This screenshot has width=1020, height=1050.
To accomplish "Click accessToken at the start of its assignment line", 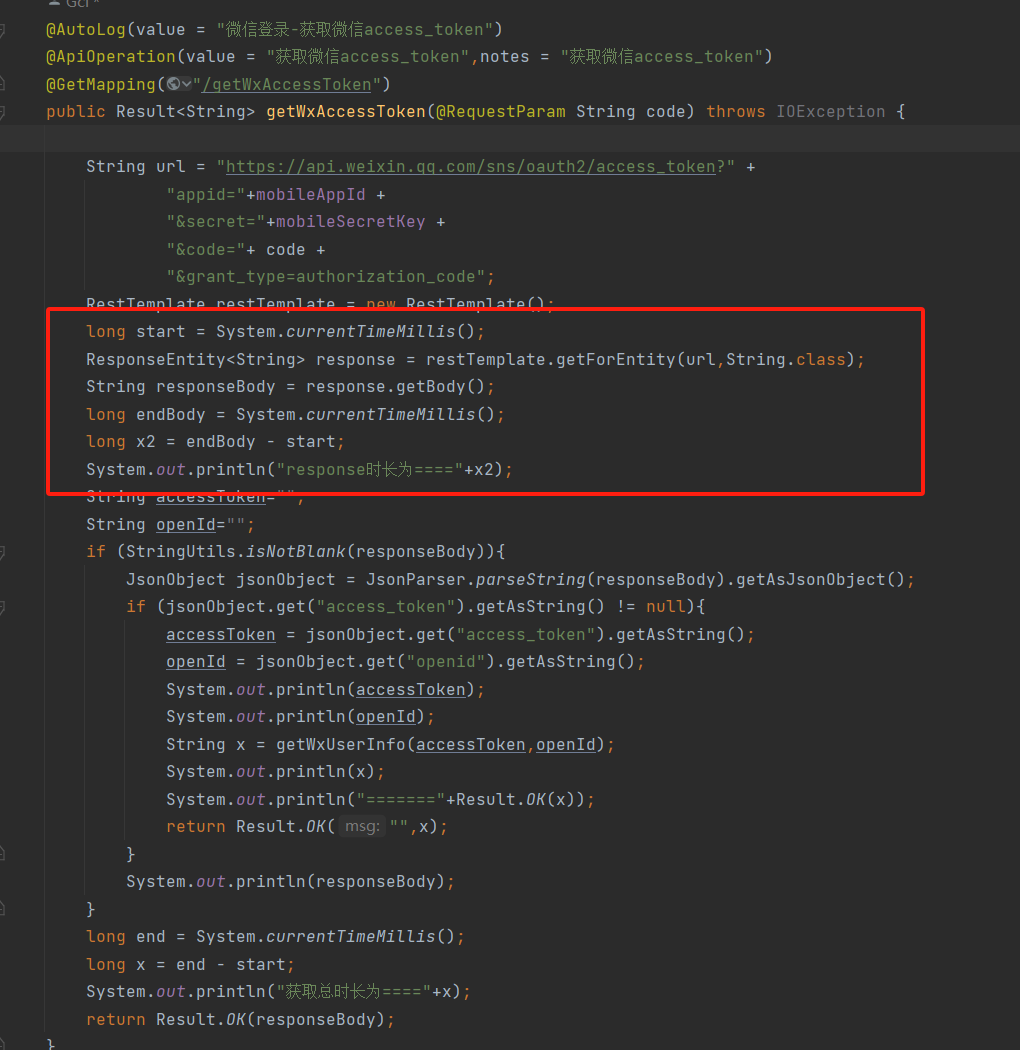I will click(221, 635).
